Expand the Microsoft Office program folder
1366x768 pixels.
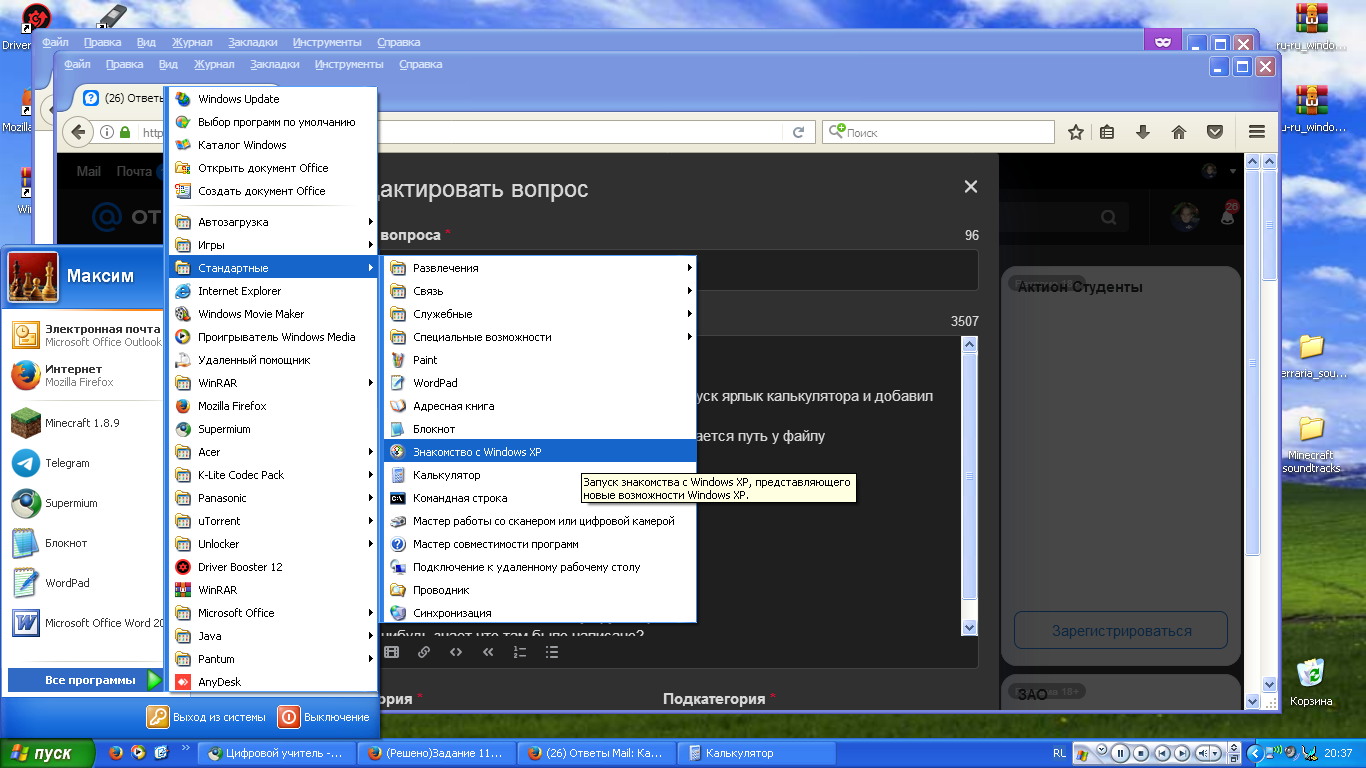click(274, 613)
